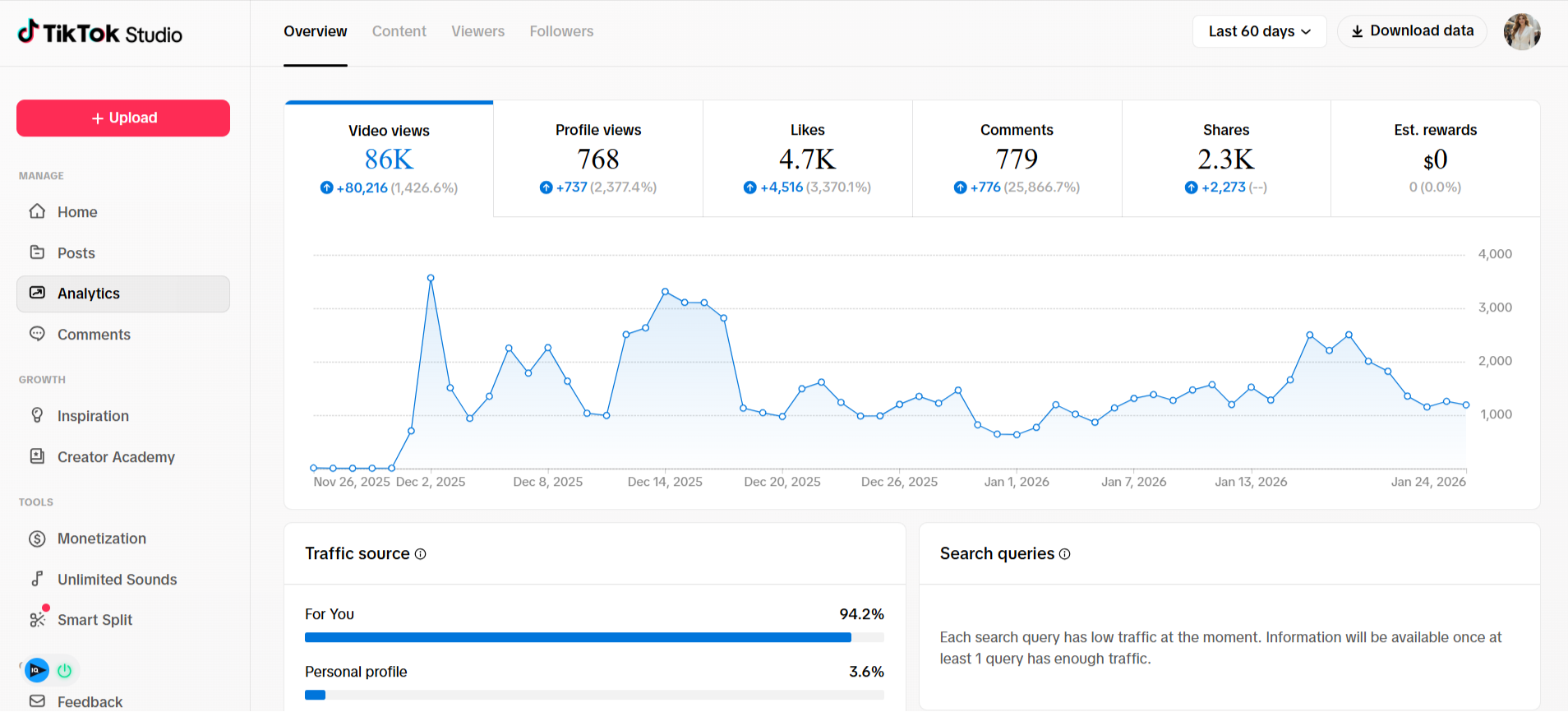Viewport: 1568px width, 712px height.
Task: Click Traffic source info icon
Action: click(421, 554)
